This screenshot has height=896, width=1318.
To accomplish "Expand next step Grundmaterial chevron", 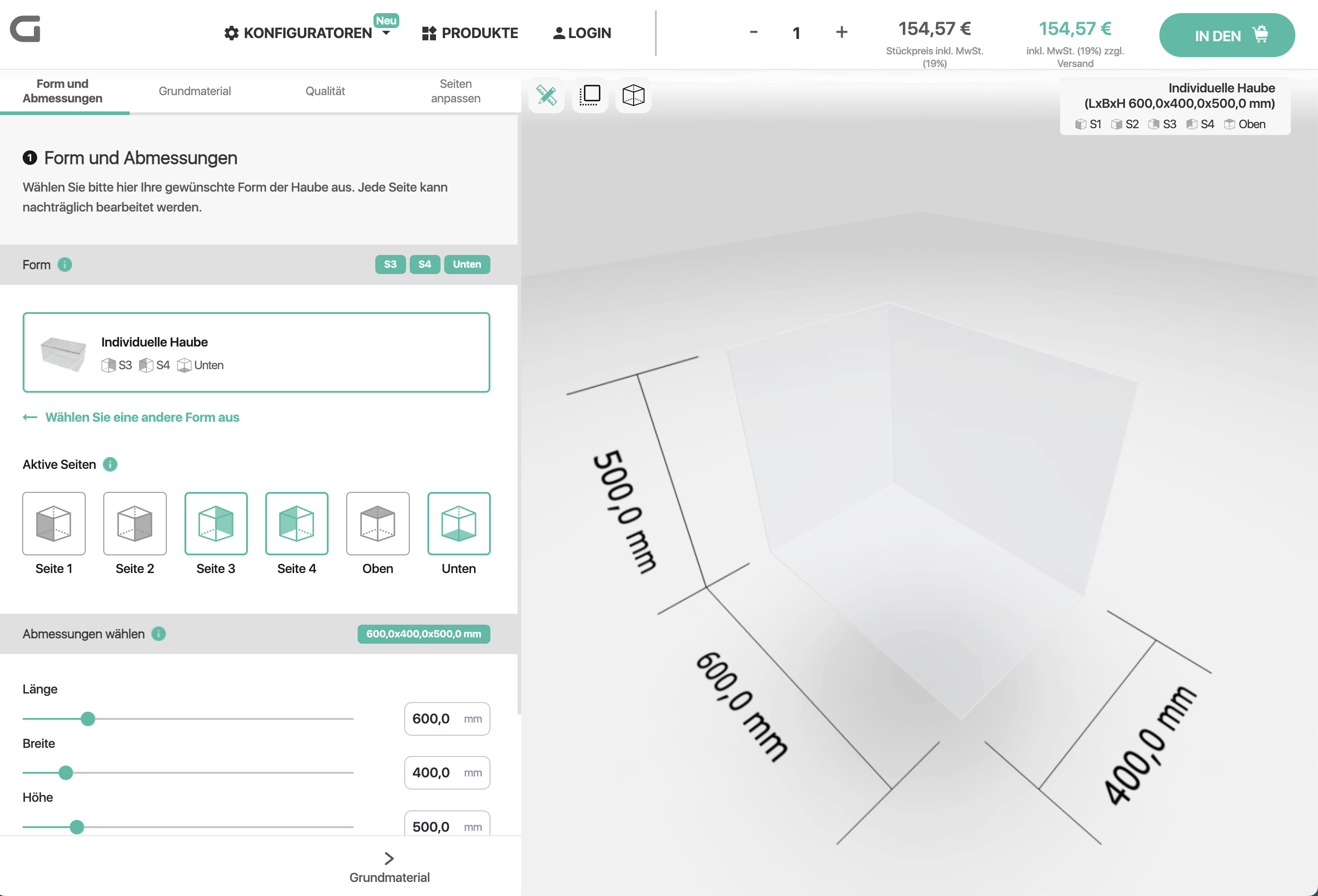I will (389, 858).
